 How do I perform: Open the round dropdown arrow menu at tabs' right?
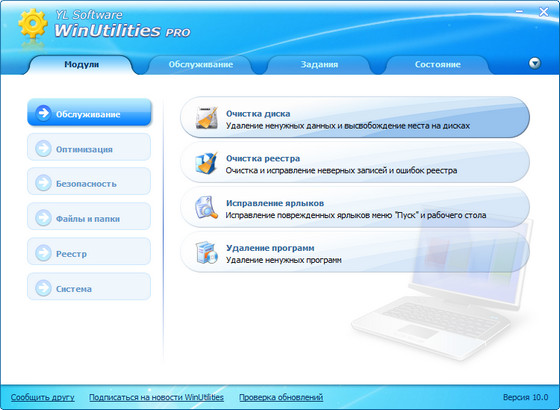coord(534,64)
